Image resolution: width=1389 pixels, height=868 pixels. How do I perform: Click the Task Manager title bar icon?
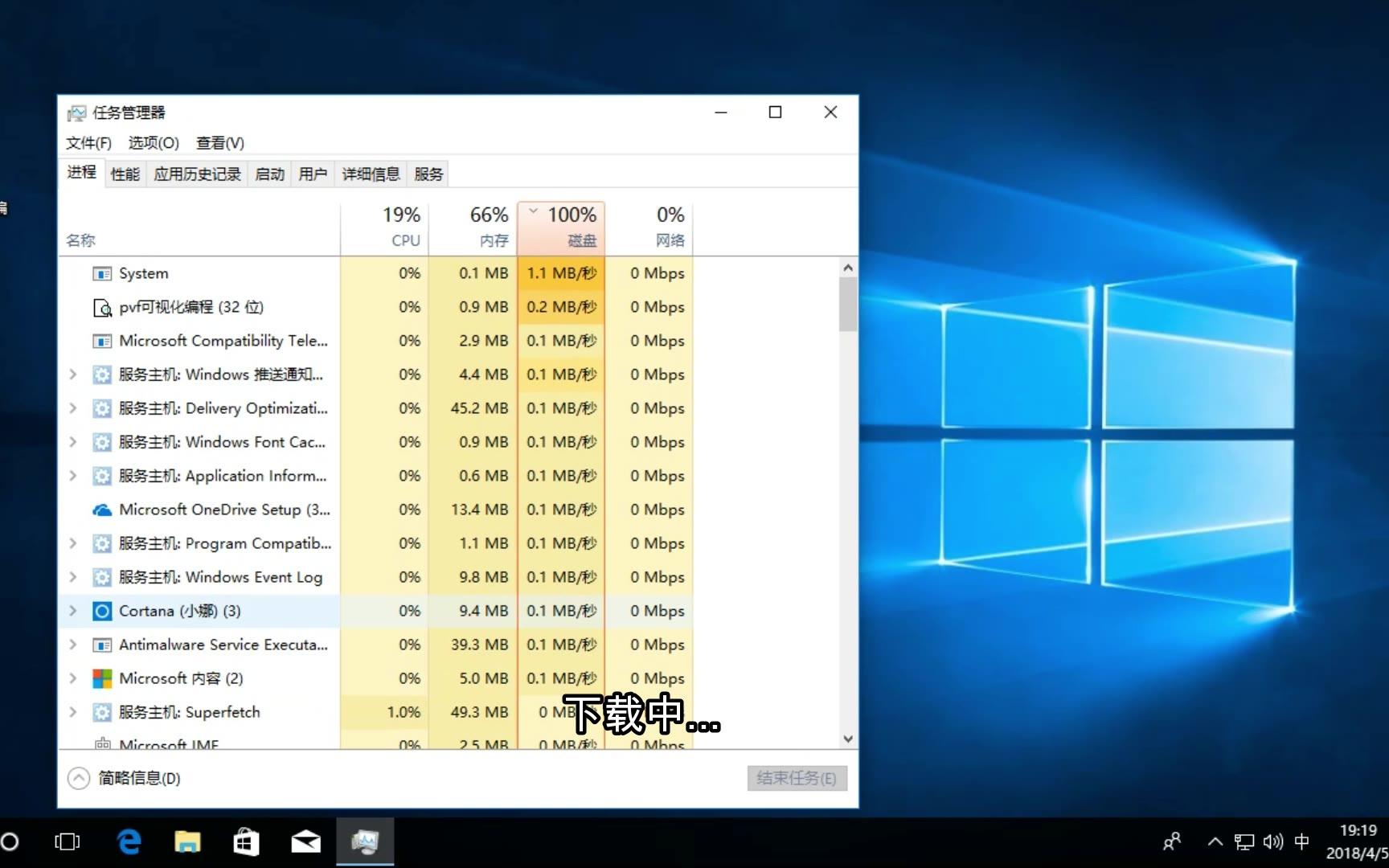76,113
